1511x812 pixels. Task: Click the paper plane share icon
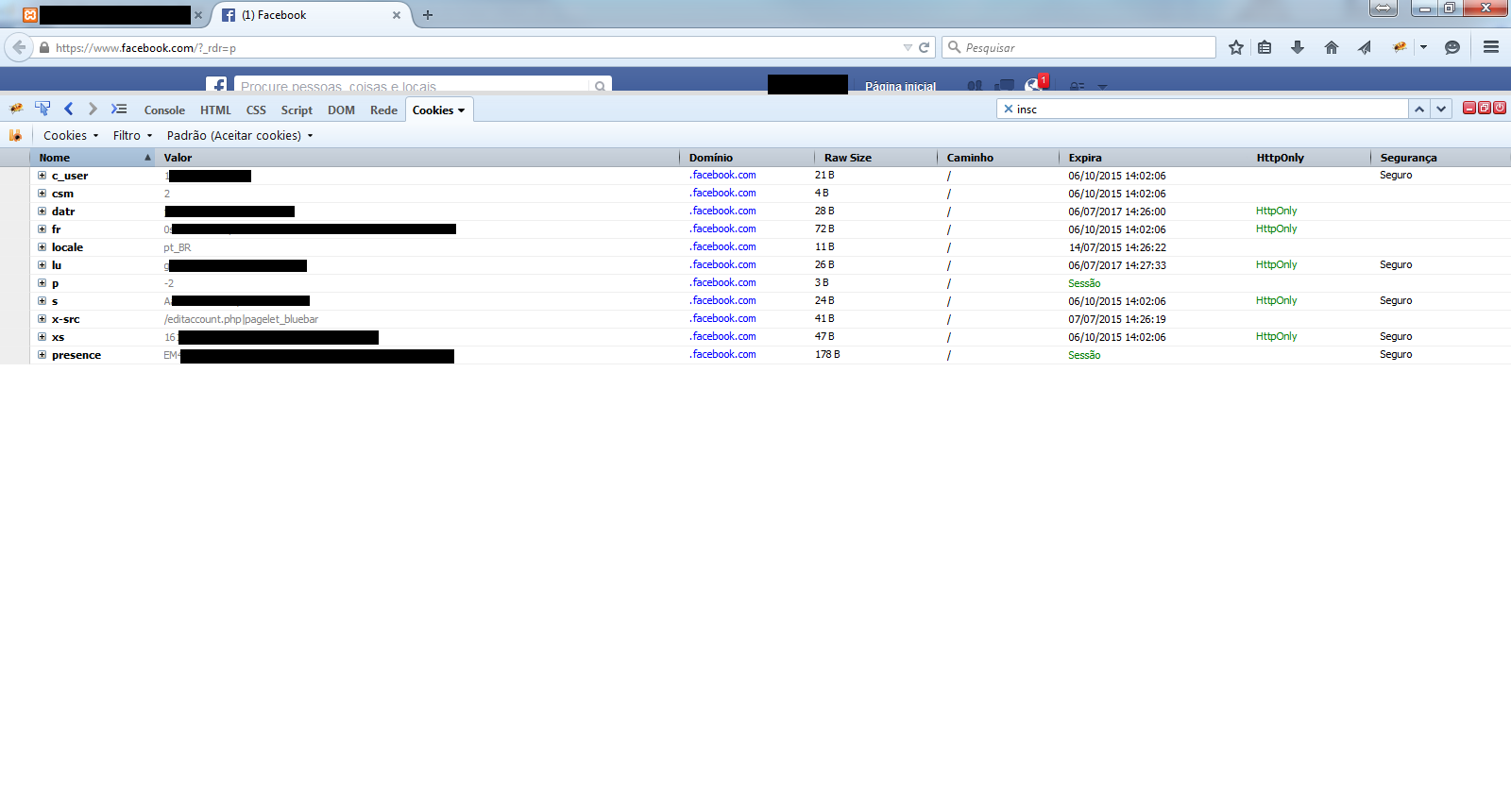1365,47
